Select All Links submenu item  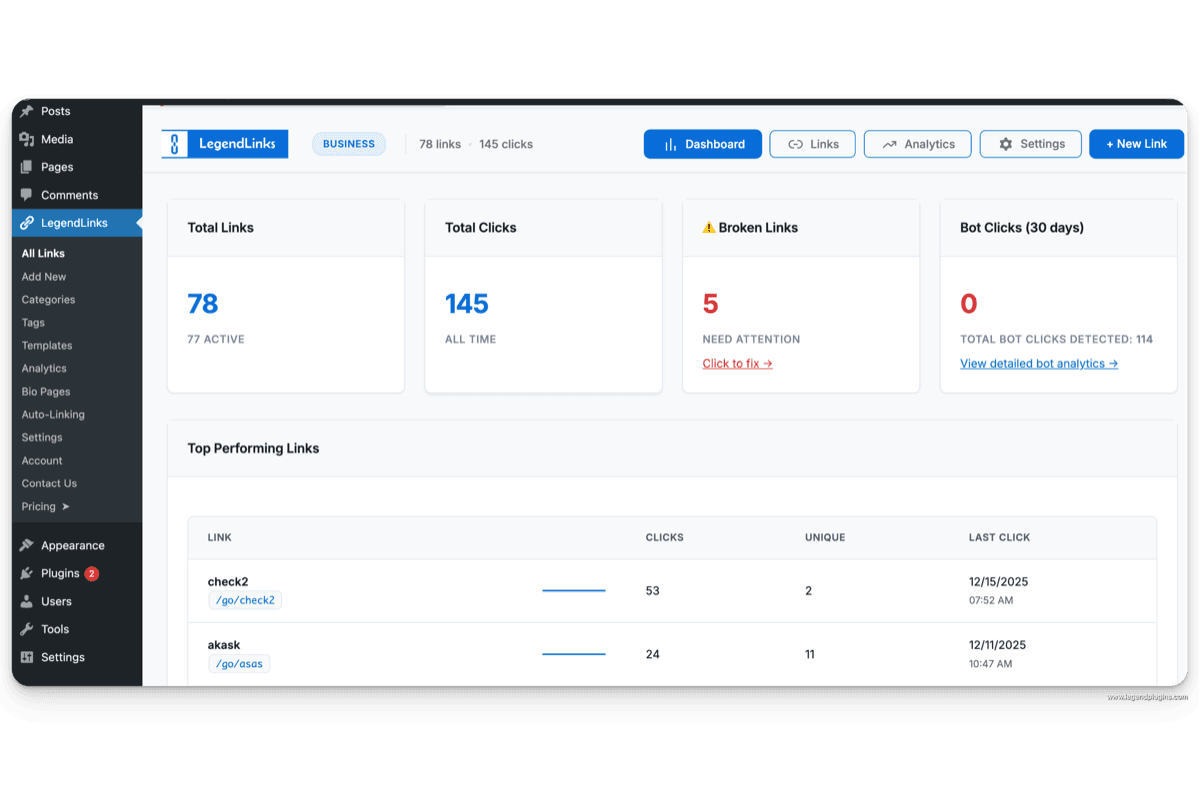click(43, 253)
